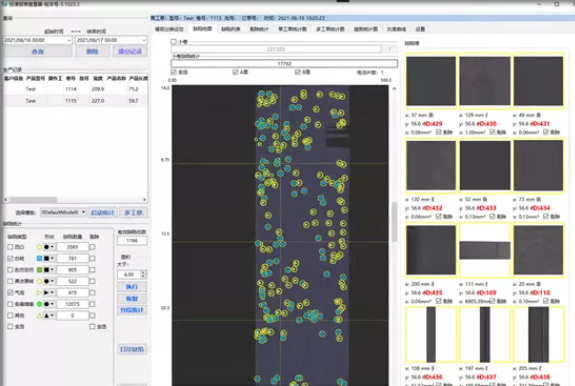Enable the 小卷 checkbox above the defect map
575x386 pixels.
pyautogui.click(x=173, y=42)
